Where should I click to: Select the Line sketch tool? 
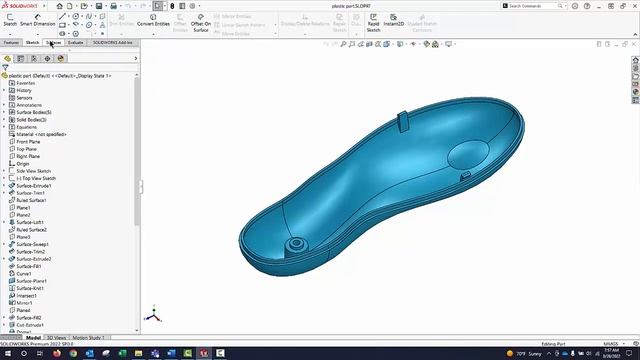pyautogui.click(x=62, y=16)
